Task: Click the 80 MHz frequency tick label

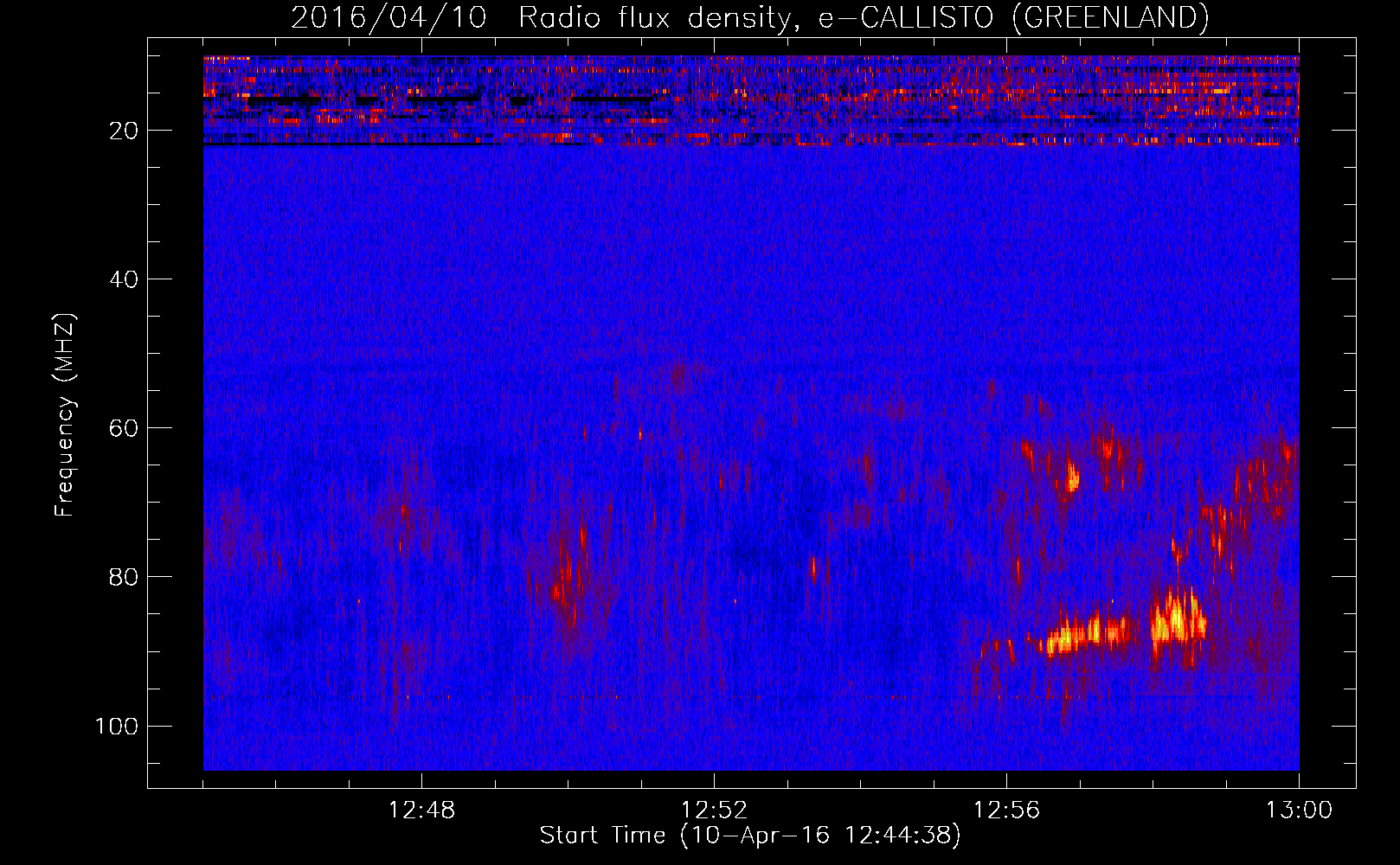Action: tap(124, 577)
